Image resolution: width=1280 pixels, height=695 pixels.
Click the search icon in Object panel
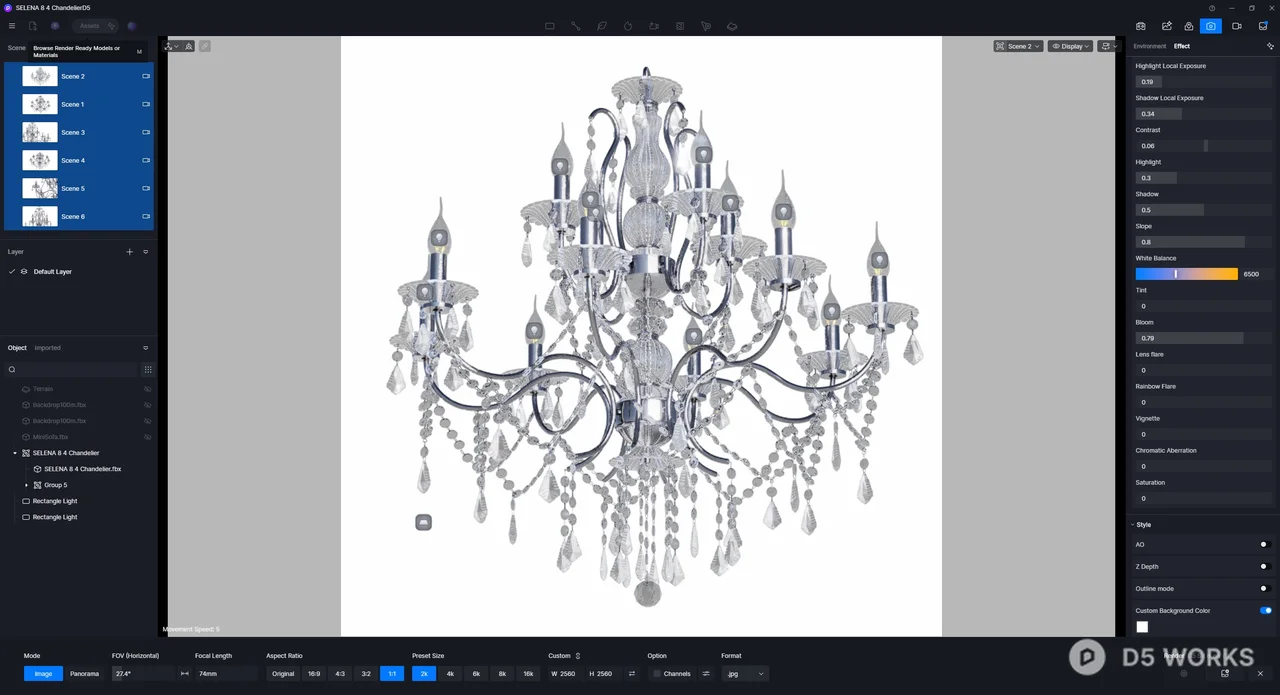coord(12,370)
